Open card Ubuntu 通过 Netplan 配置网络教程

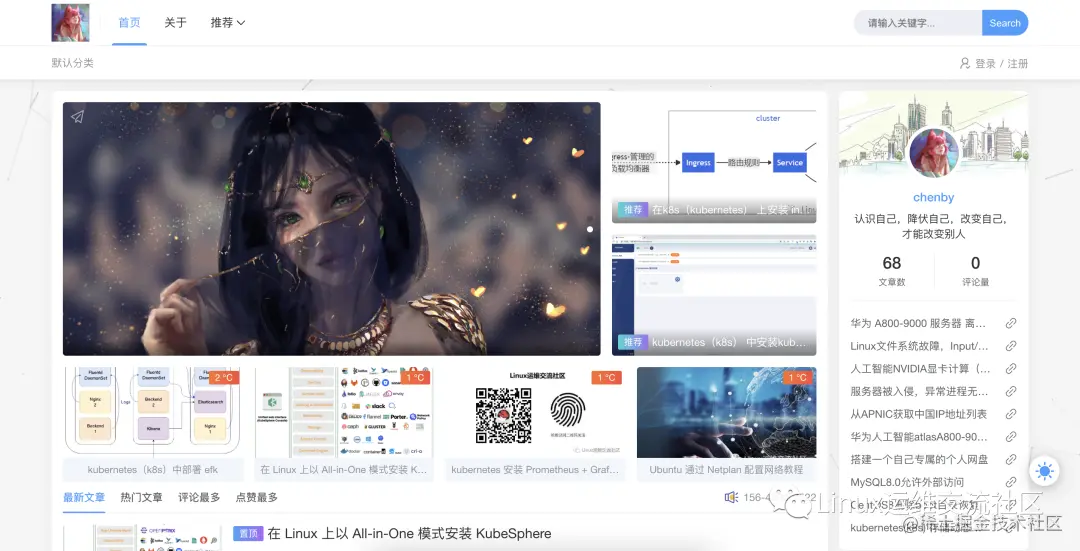(727, 424)
